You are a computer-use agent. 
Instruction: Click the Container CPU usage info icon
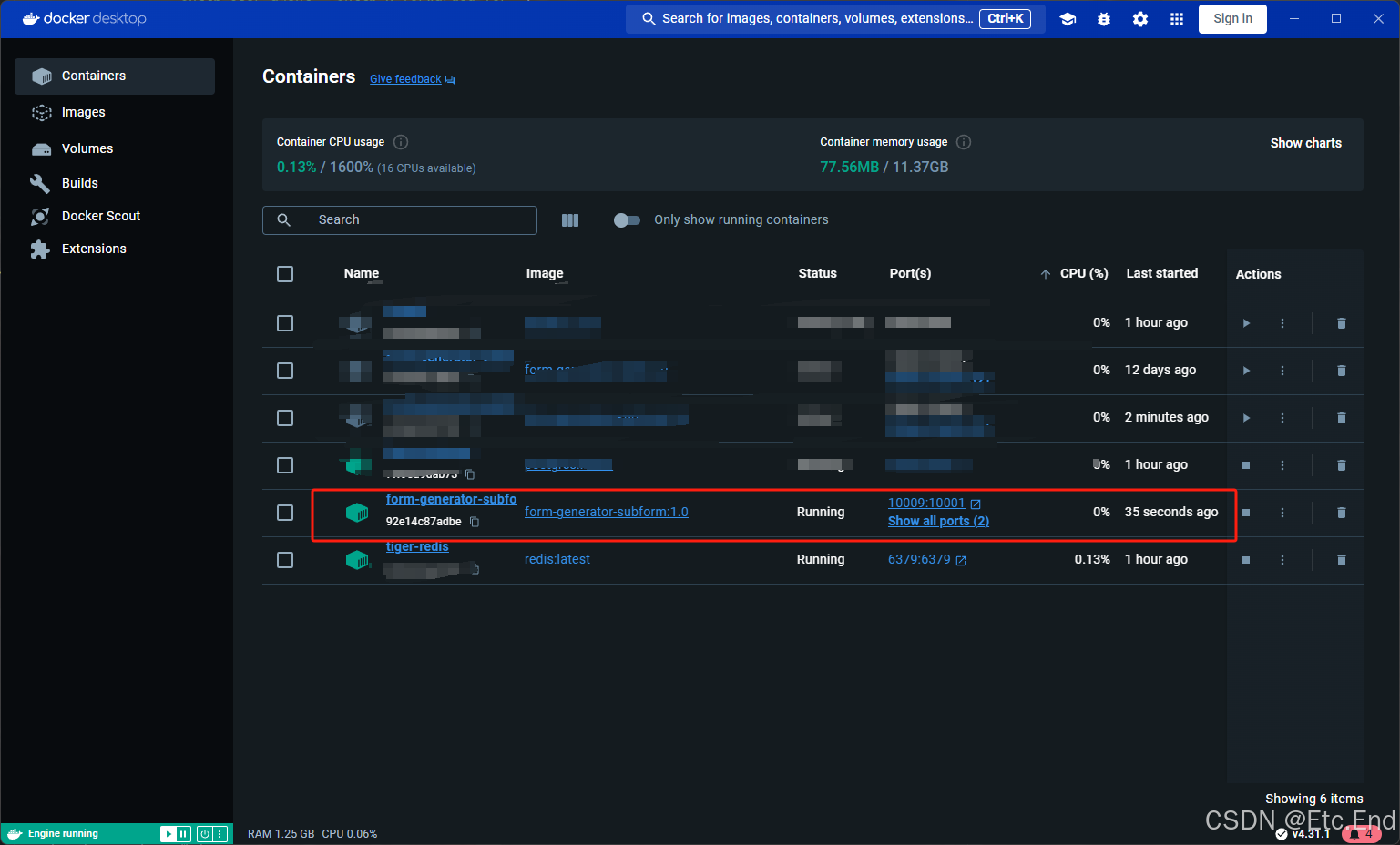click(x=401, y=142)
